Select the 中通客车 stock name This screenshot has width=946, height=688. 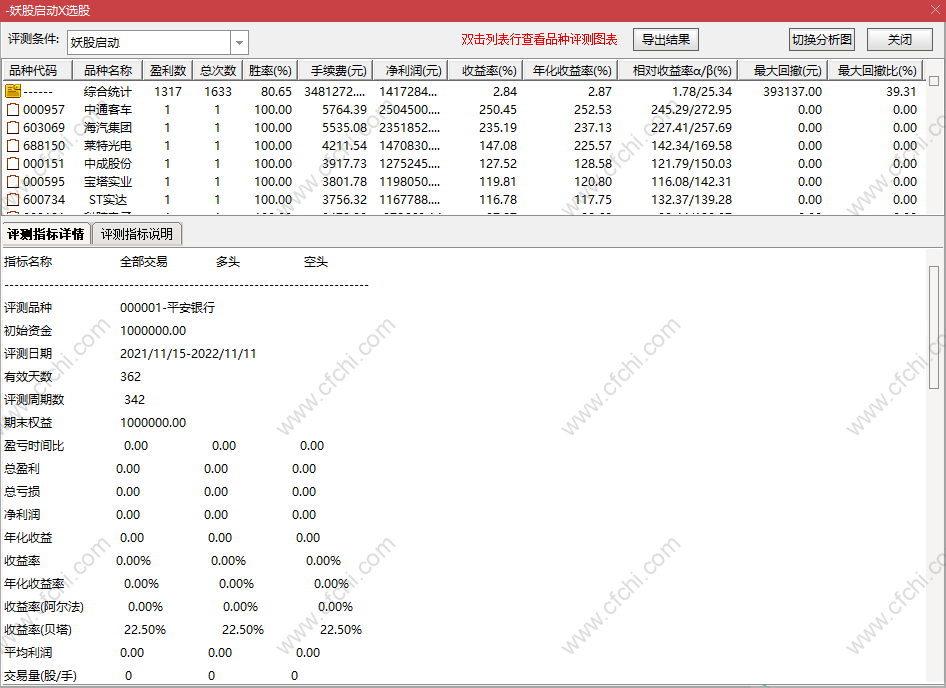tap(107, 110)
